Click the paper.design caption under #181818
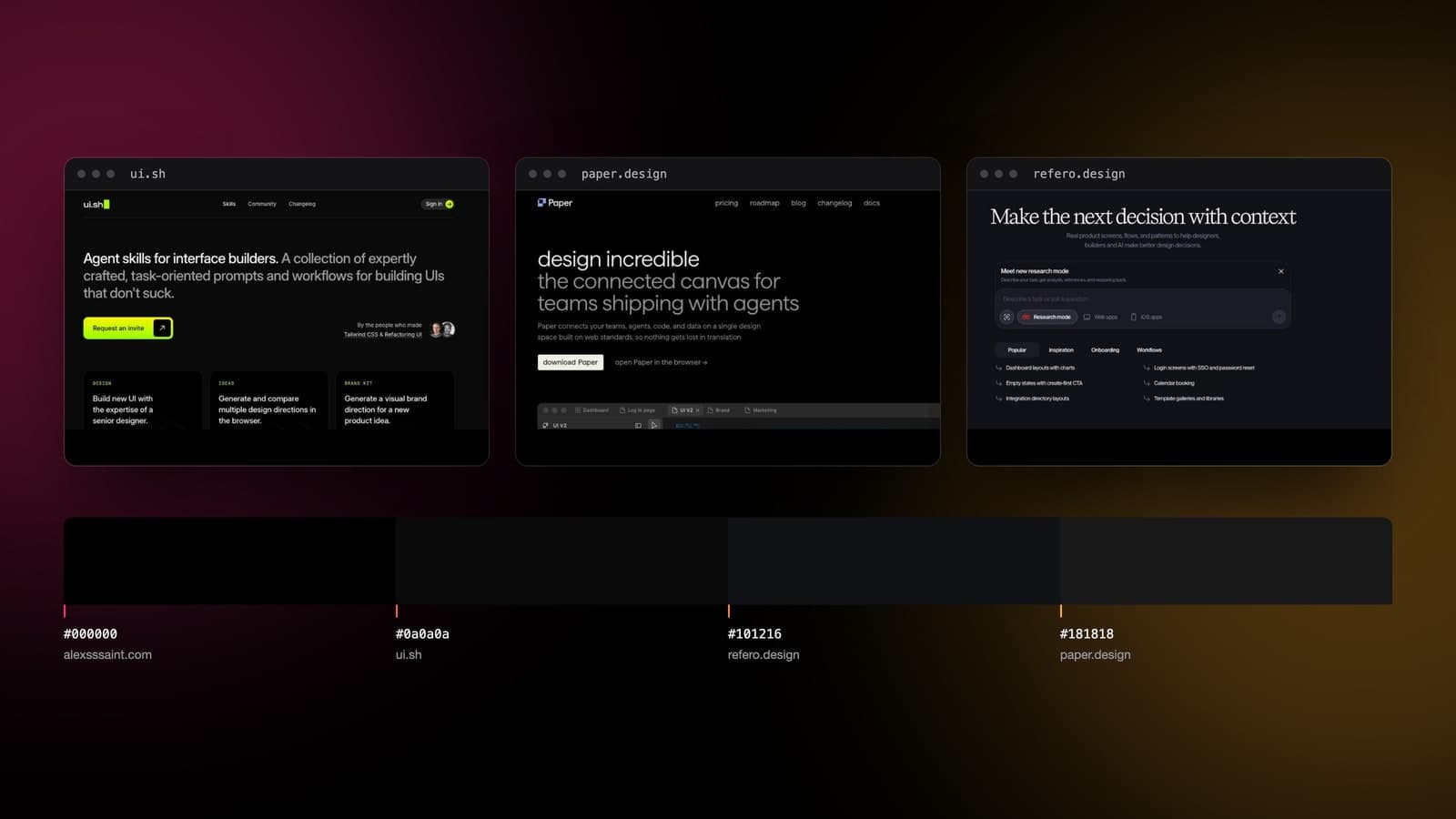 (x=1096, y=654)
